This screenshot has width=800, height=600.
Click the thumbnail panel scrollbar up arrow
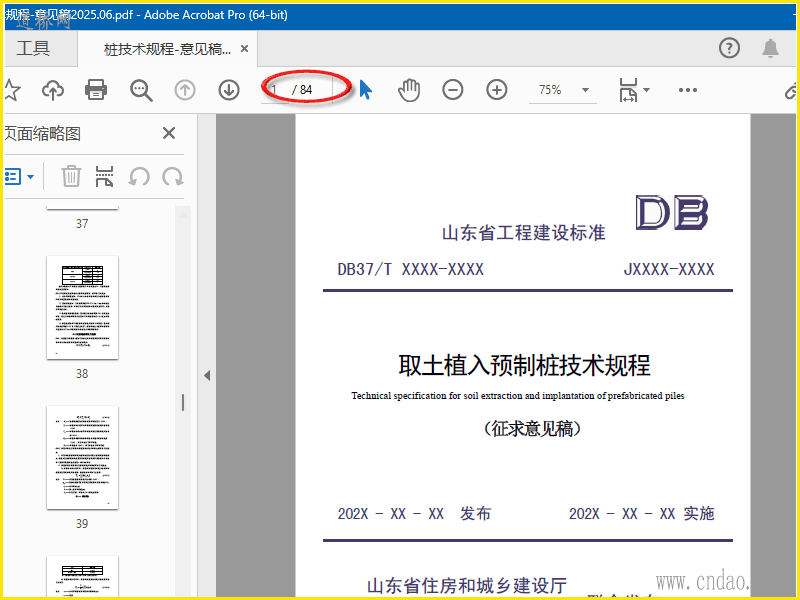coord(183,215)
